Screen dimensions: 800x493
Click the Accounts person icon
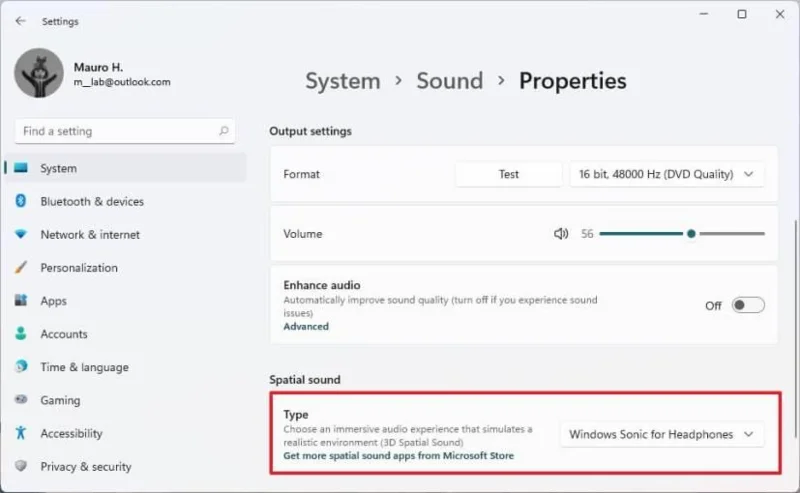coord(21,333)
